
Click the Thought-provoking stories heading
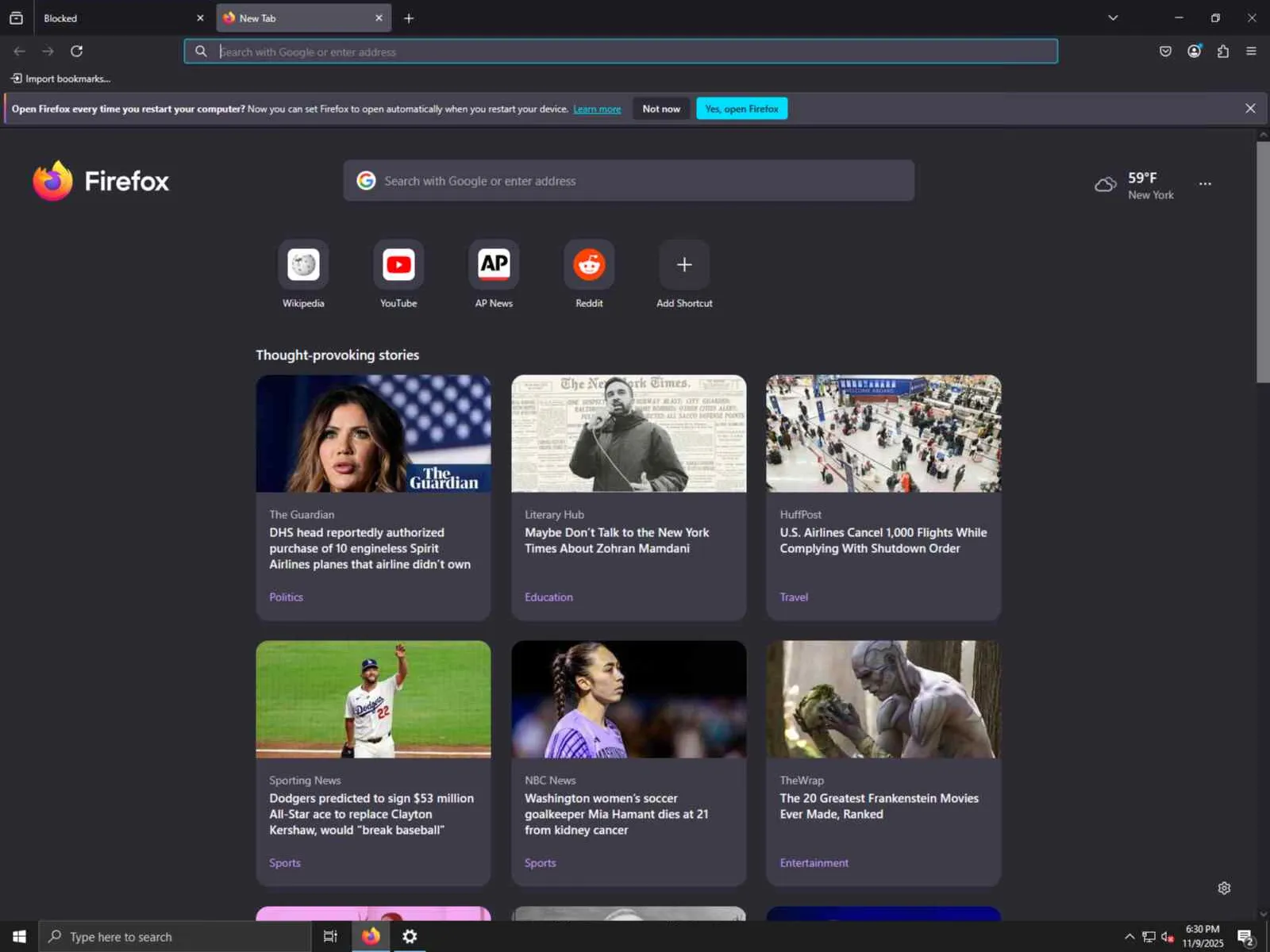(337, 355)
